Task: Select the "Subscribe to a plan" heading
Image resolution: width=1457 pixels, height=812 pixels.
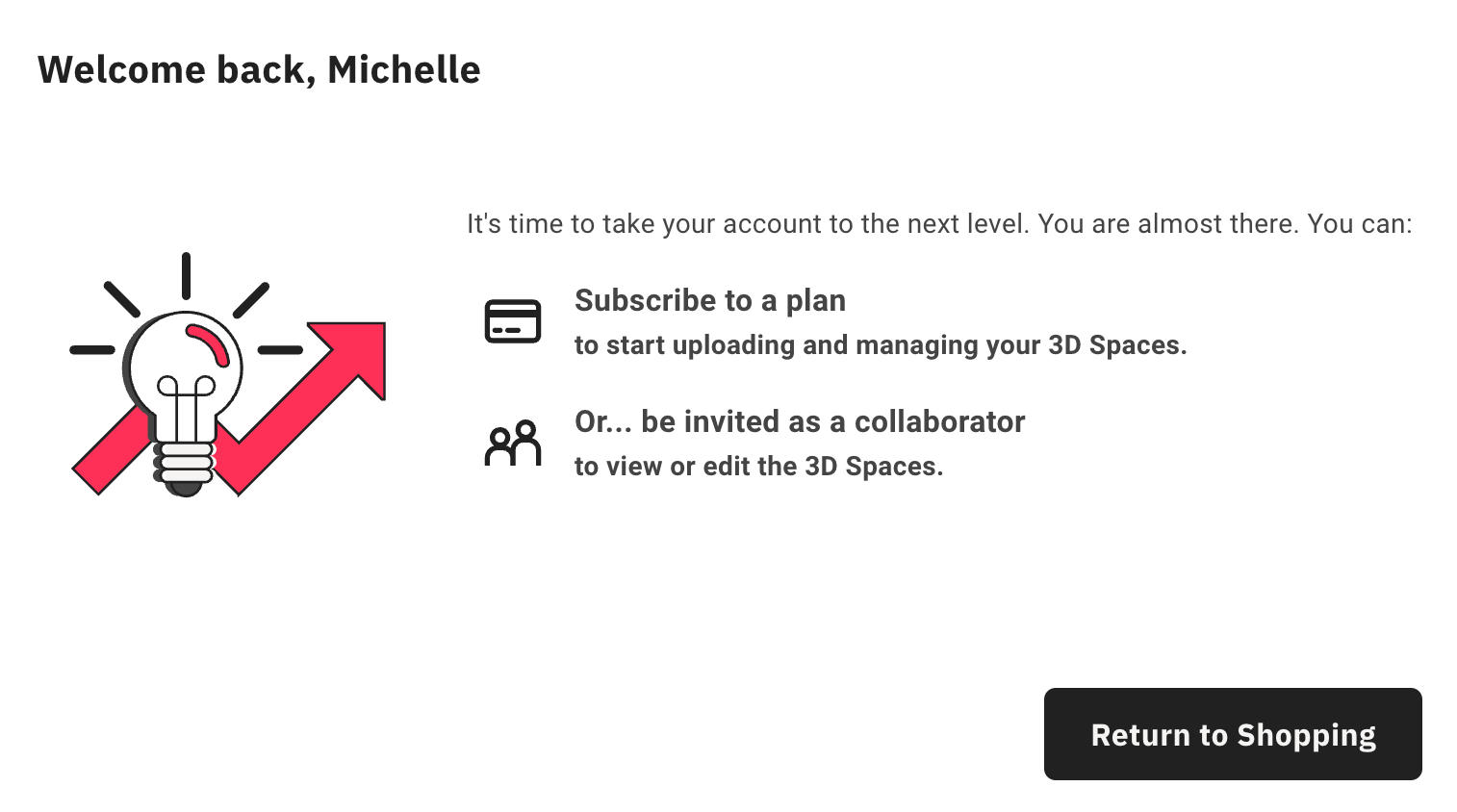Action: click(709, 300)
